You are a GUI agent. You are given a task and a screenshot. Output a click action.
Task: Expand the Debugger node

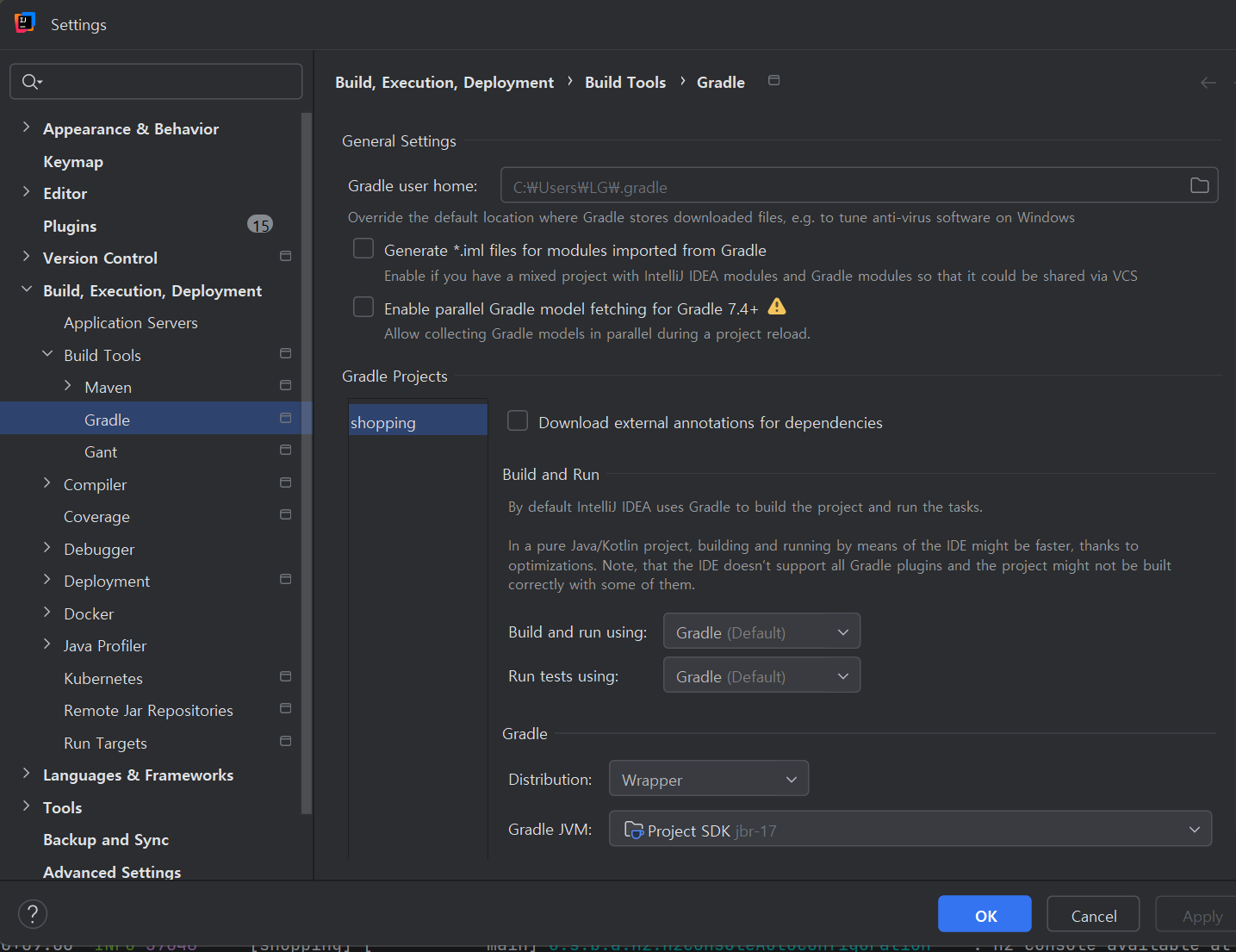(47, 548)
